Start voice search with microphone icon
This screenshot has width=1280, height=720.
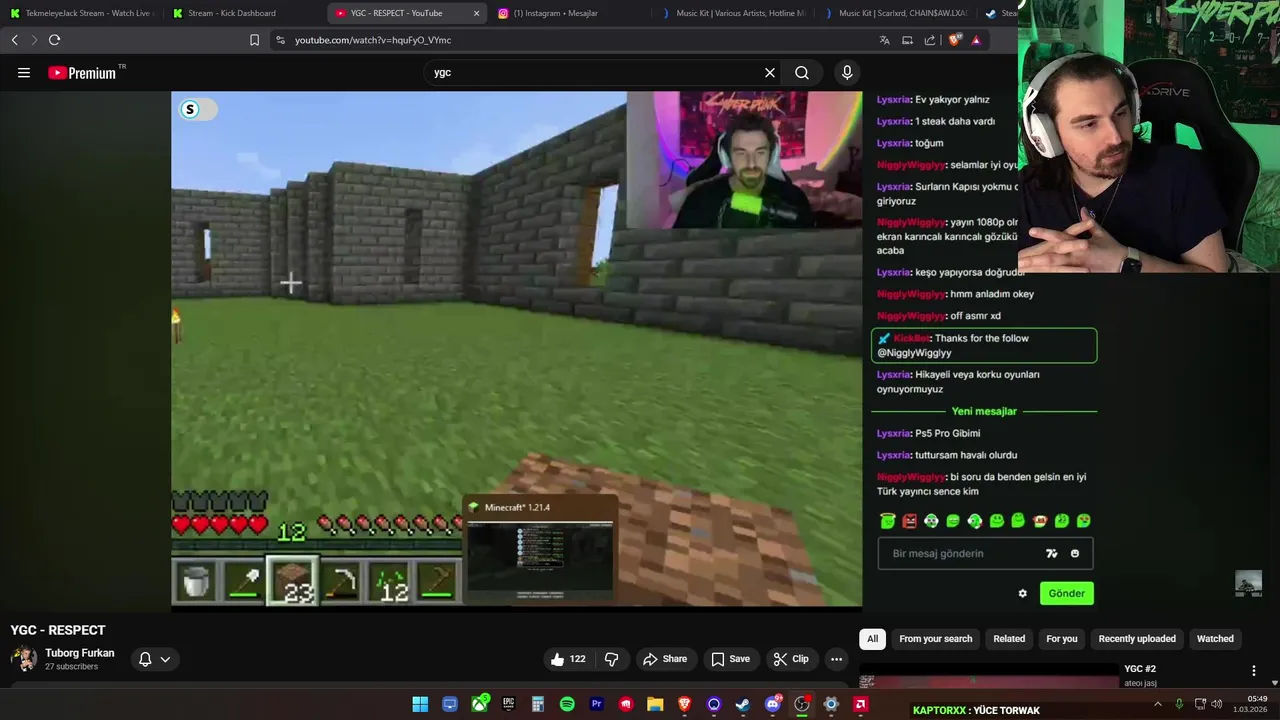coord(847,73)
